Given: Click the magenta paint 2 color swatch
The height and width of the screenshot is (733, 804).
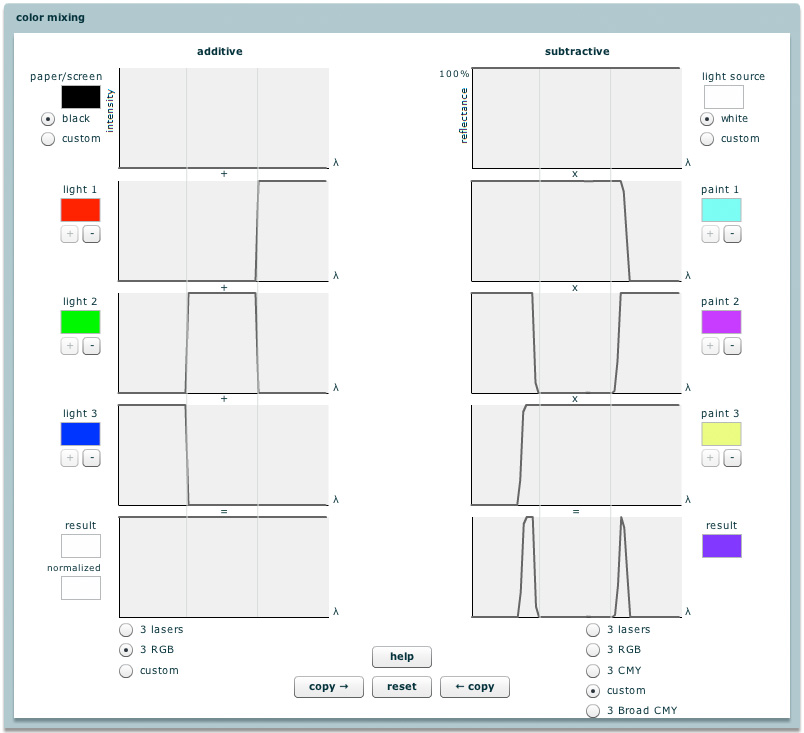Looking at the screenshot, I should coord(722,322).
